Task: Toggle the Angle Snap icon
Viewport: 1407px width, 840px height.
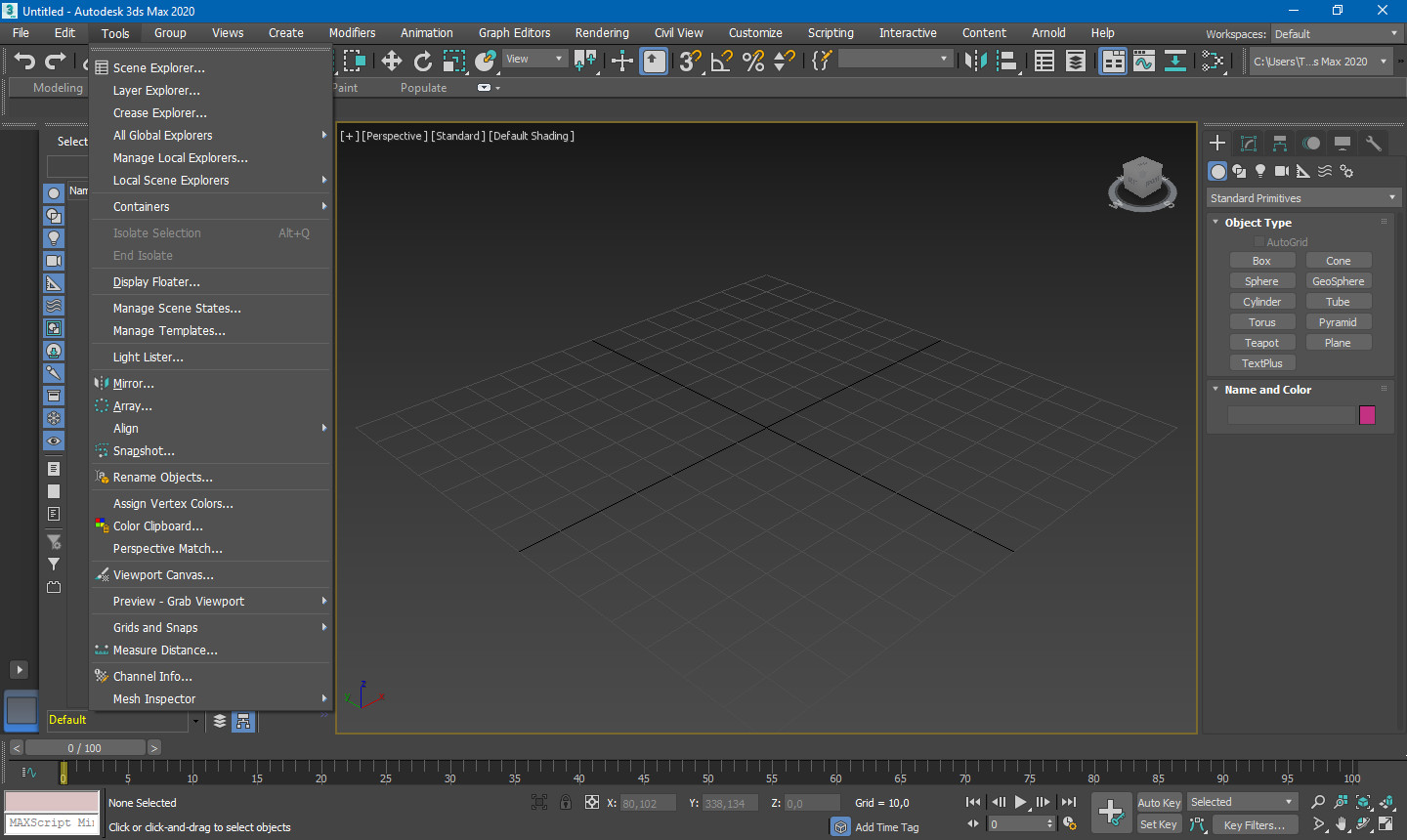Action: (x=721, y=62)
